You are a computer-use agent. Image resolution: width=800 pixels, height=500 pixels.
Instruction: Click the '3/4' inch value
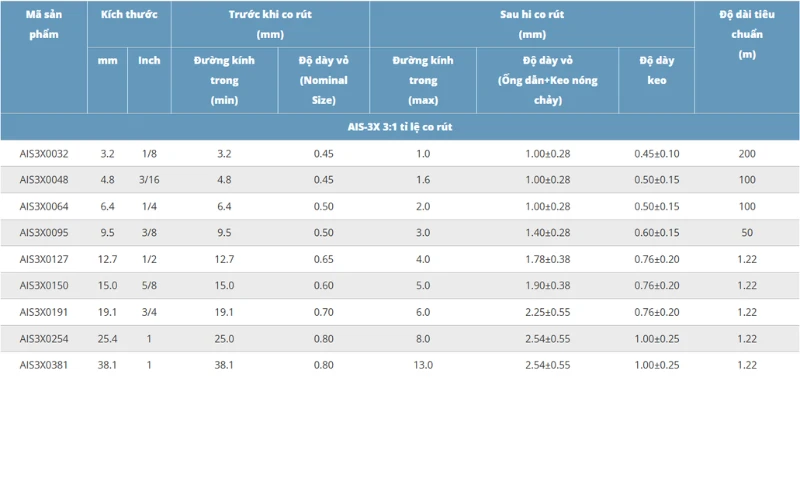tap(149, 312)
